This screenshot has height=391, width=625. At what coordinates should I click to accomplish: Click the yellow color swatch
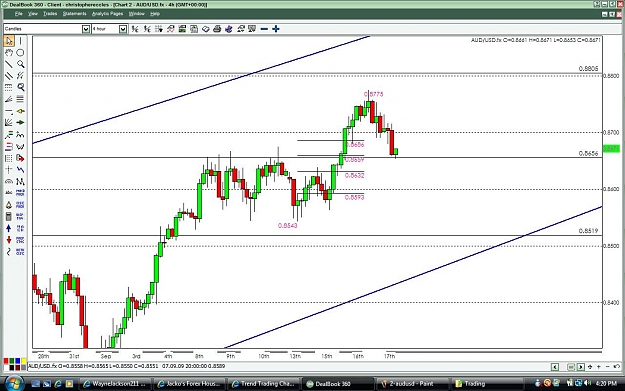pos(24,361)
